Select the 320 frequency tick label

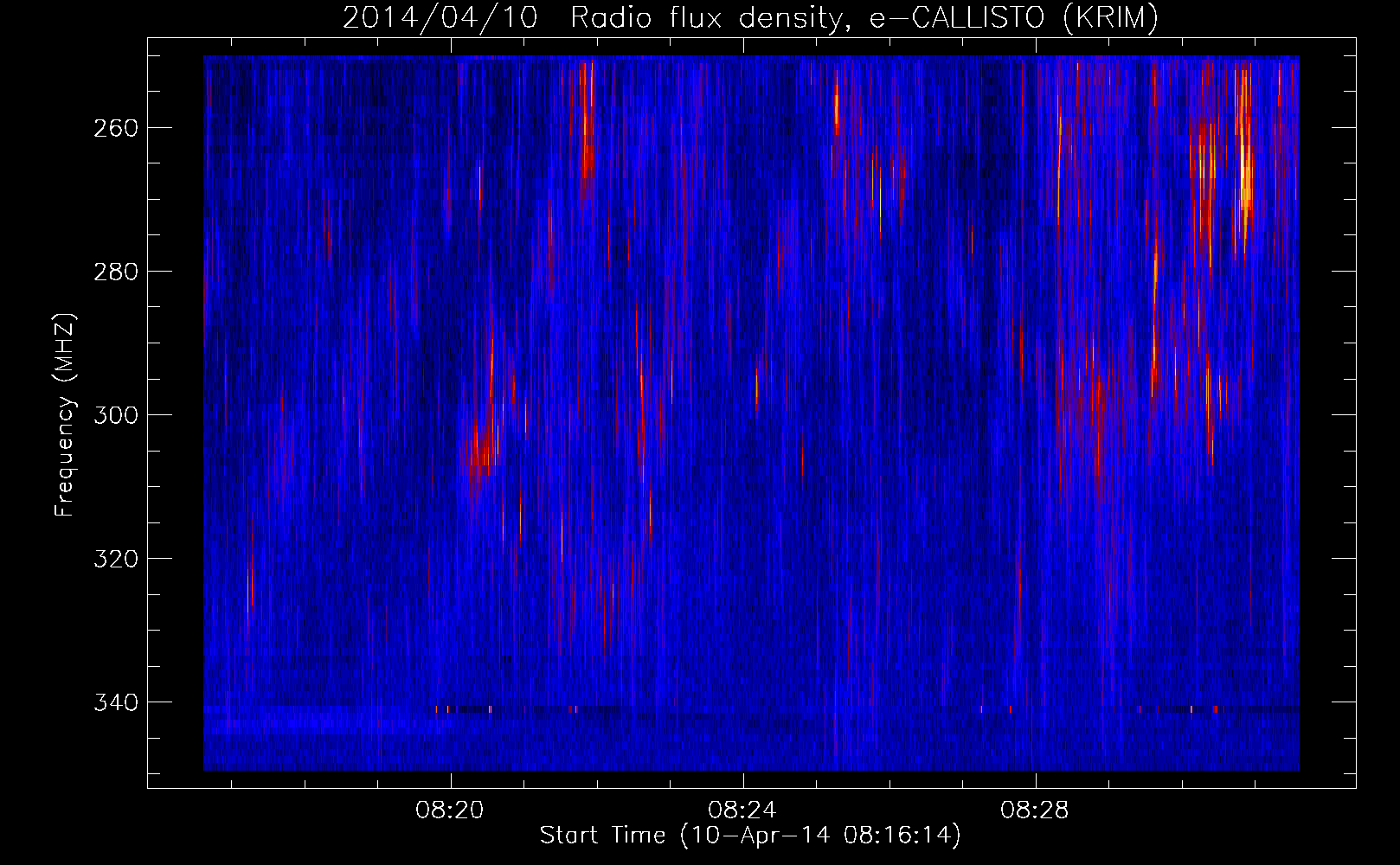116,559
